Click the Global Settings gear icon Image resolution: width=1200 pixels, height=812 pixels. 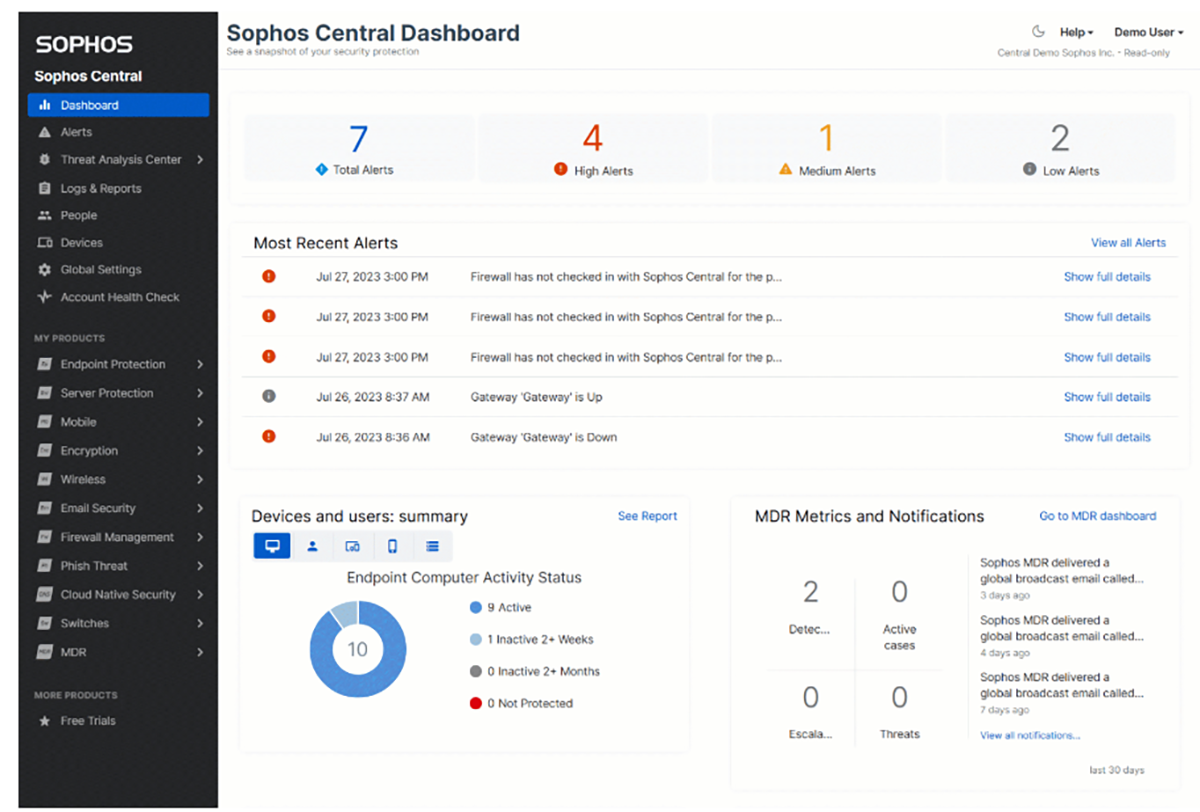[x=44, y=270]
